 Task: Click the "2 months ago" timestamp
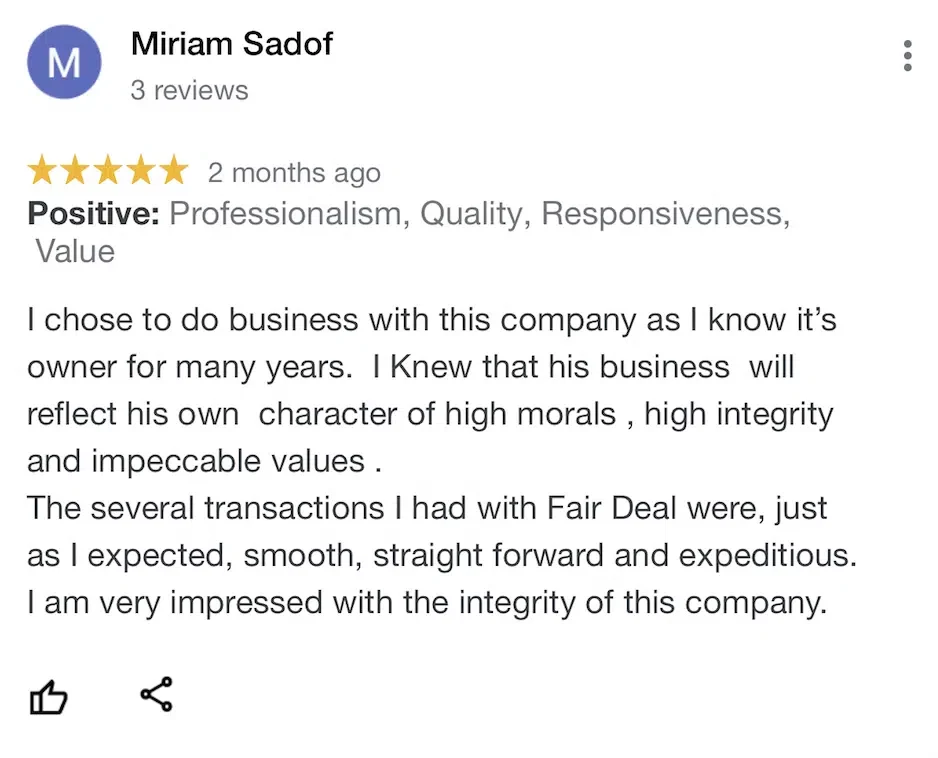tap(294, 173)
